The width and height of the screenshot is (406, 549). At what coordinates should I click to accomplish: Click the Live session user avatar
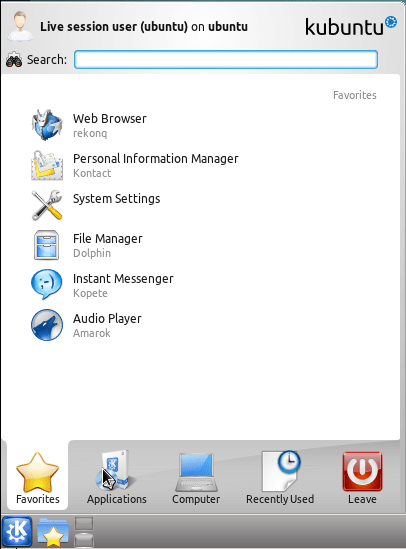pos(20,27)
